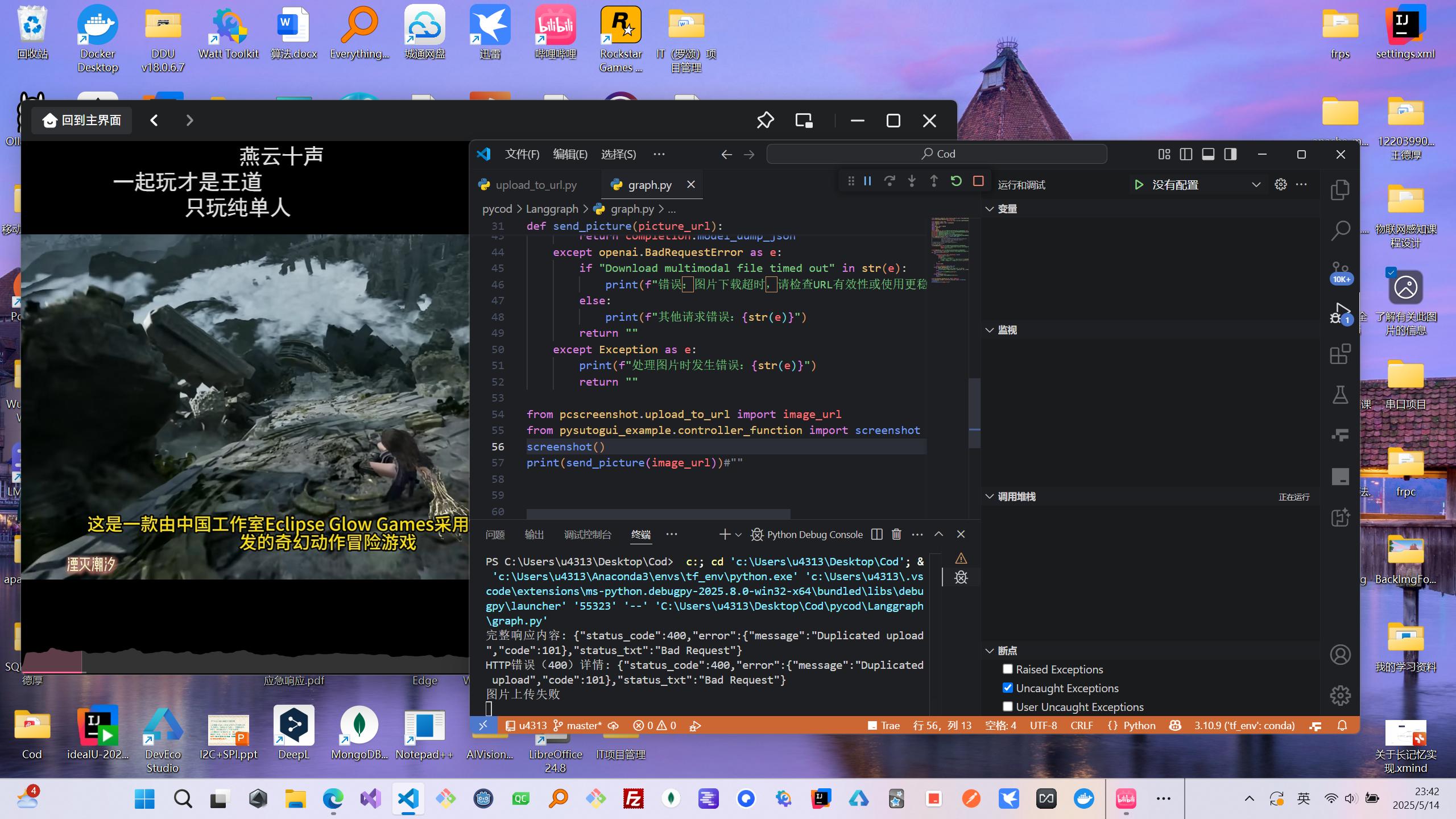This screenshot has width=1456, height=819.
Task: Open the notifications bell in the status bar
Action: pos(1342,725)
